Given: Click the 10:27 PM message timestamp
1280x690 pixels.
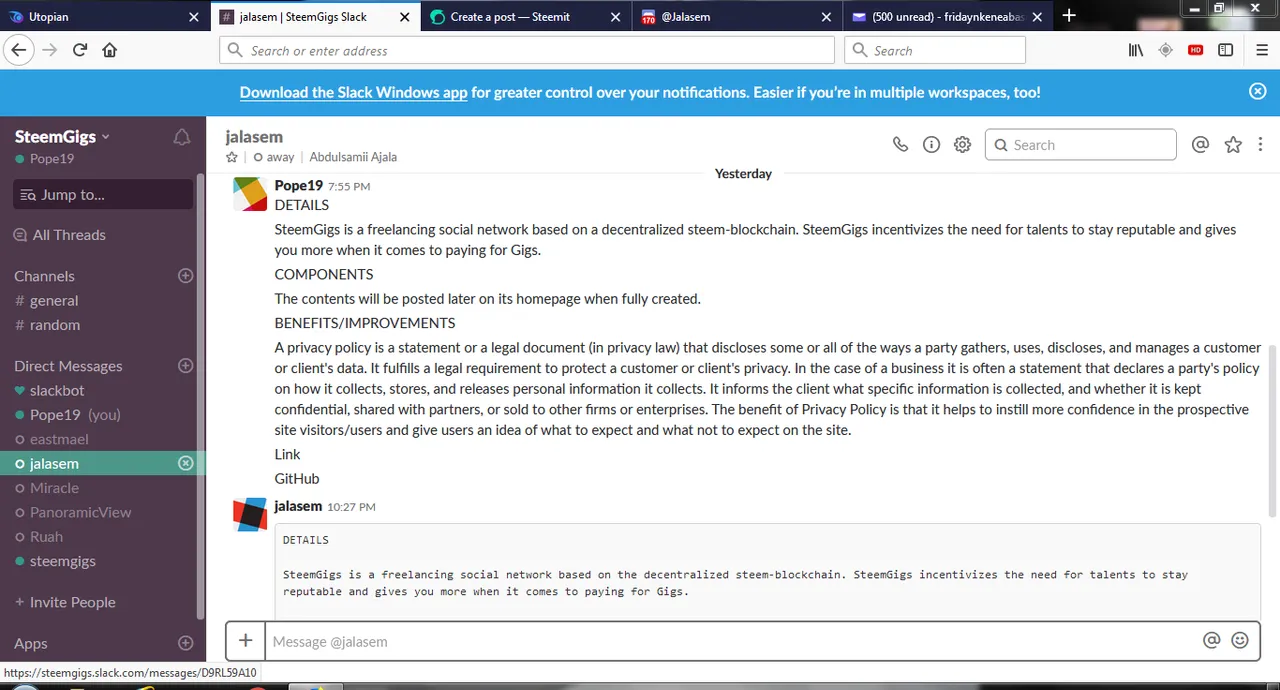Looking at the screenshot, I should pos(351,507).
